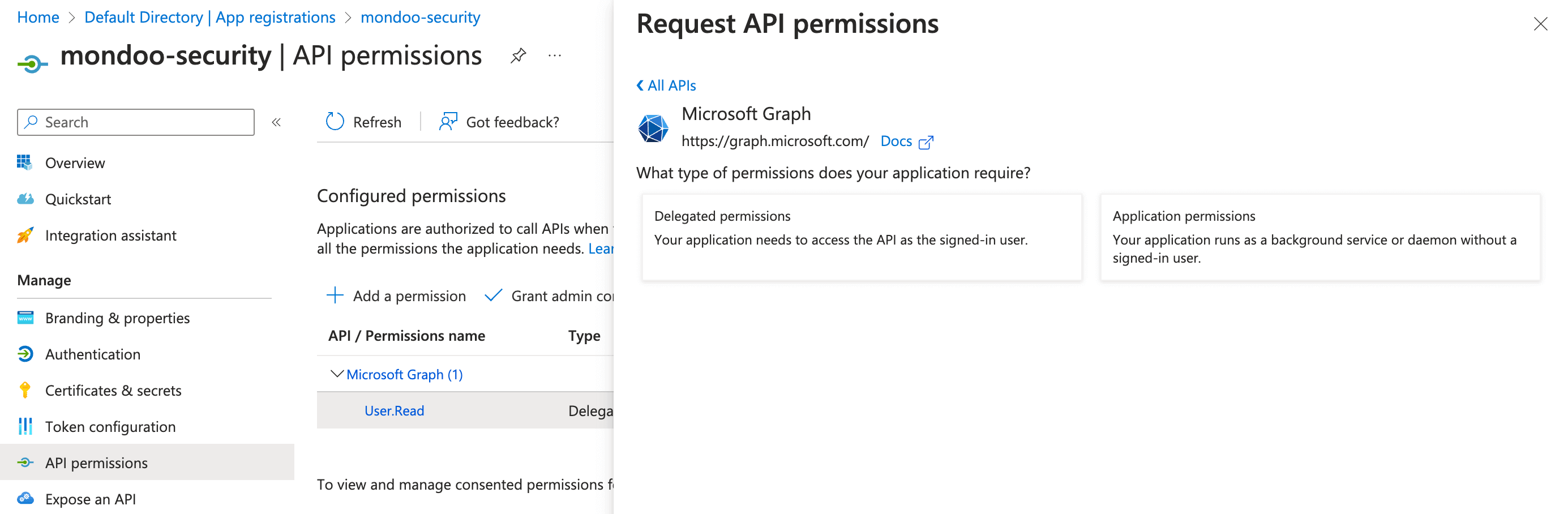The image size is (1568, 514).
Task: Click the Refresh icon
Action: click(x=335, y=121)
